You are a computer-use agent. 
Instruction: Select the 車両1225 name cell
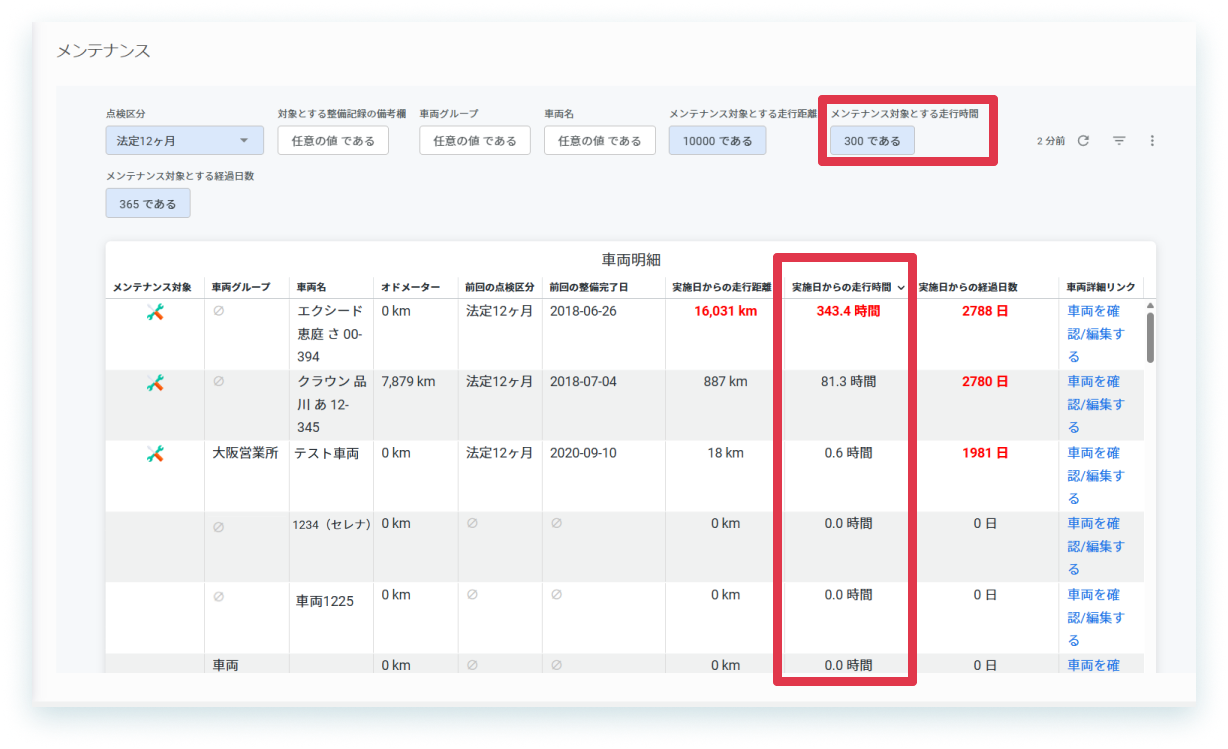point(324,601)
